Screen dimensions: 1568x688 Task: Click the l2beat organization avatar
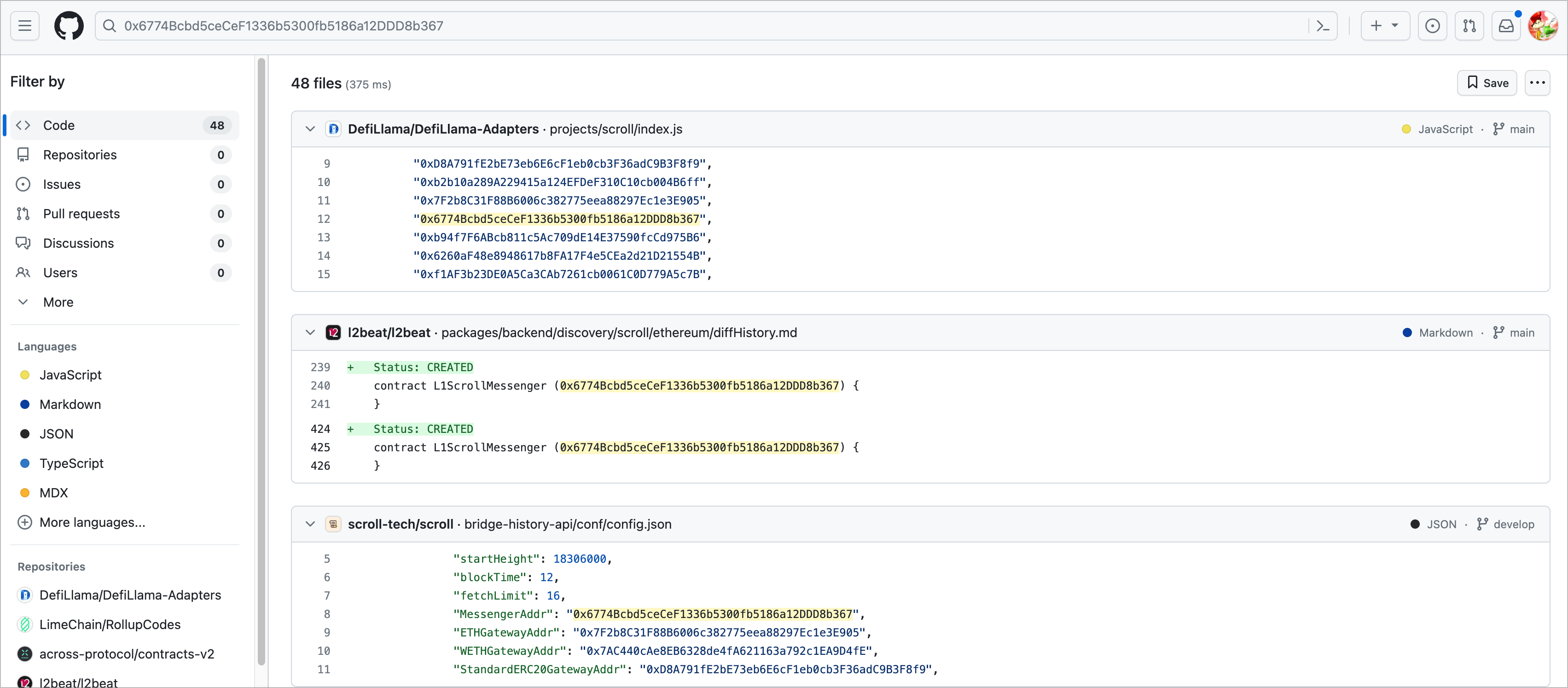pos(334,332)
